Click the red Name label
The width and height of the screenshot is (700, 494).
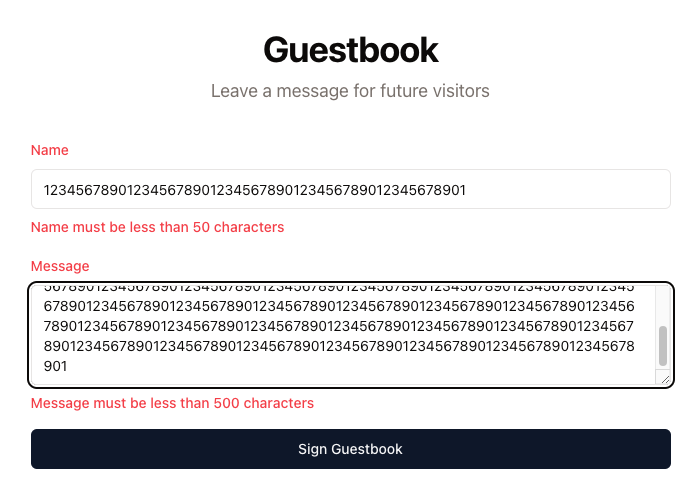tap(50, 150)
